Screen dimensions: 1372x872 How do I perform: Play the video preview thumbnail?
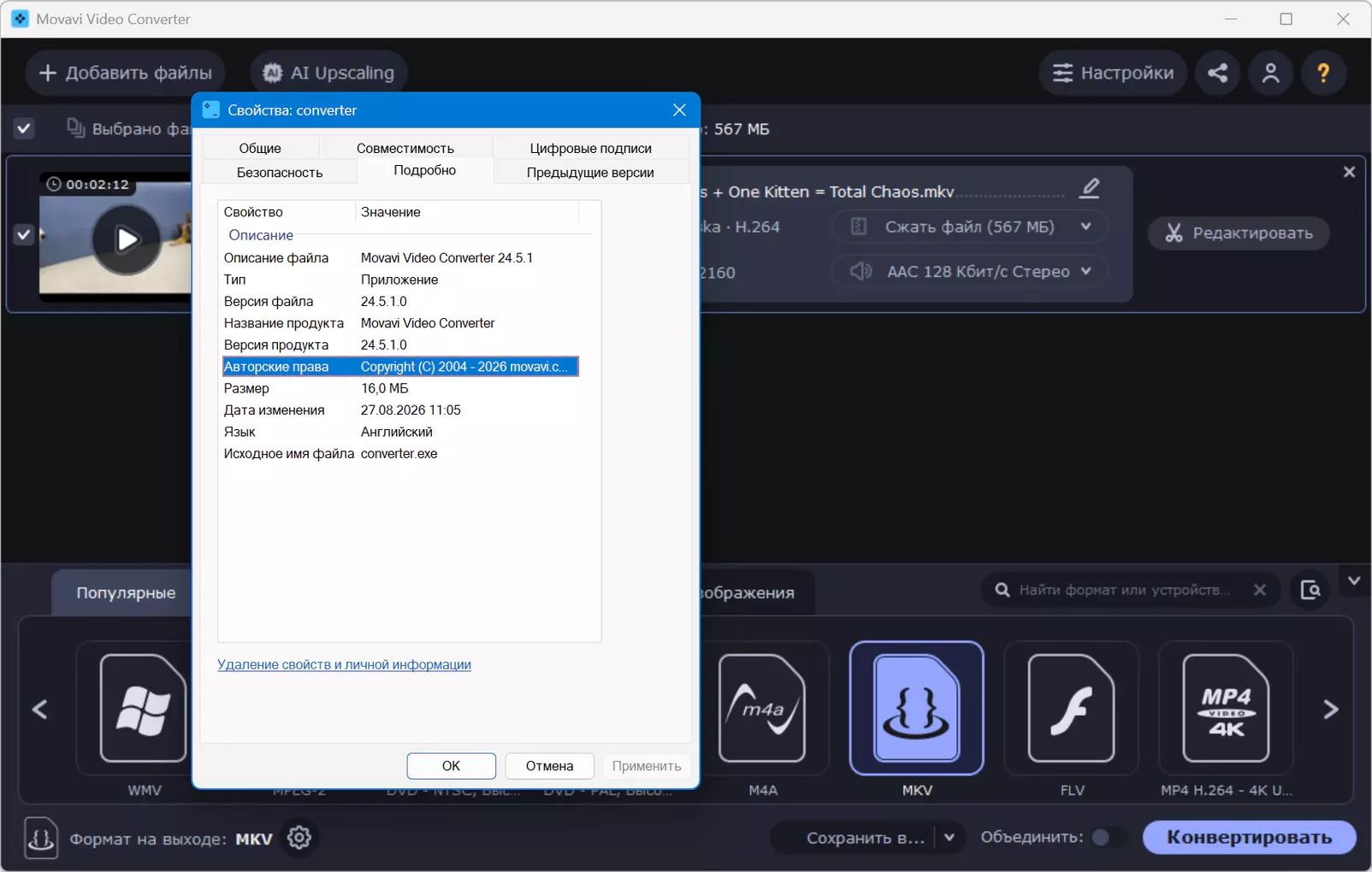click(x=127, y=239)
